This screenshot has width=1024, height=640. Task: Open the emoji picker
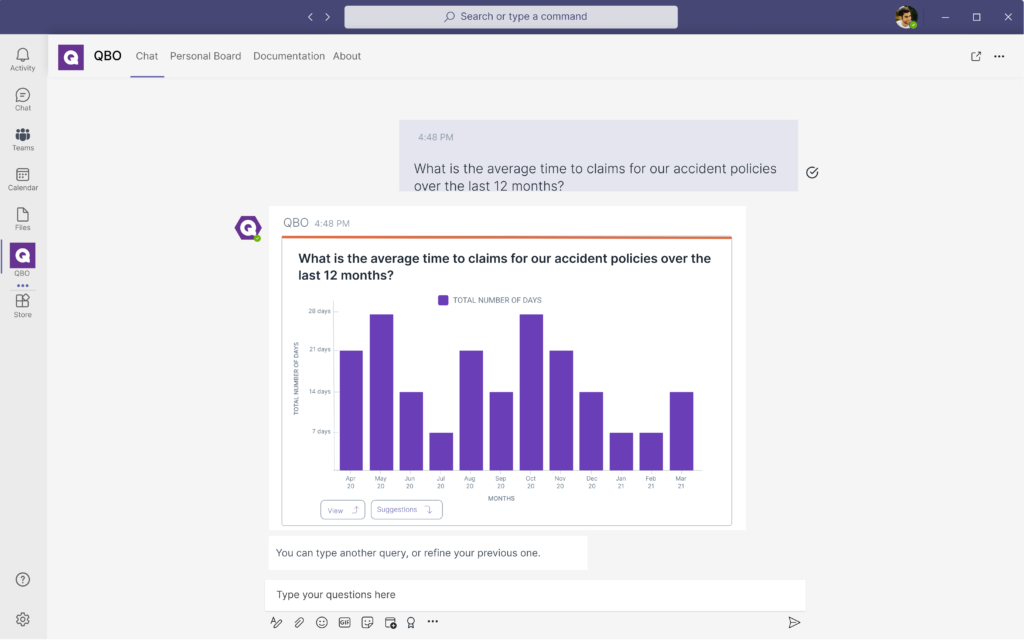322,622
